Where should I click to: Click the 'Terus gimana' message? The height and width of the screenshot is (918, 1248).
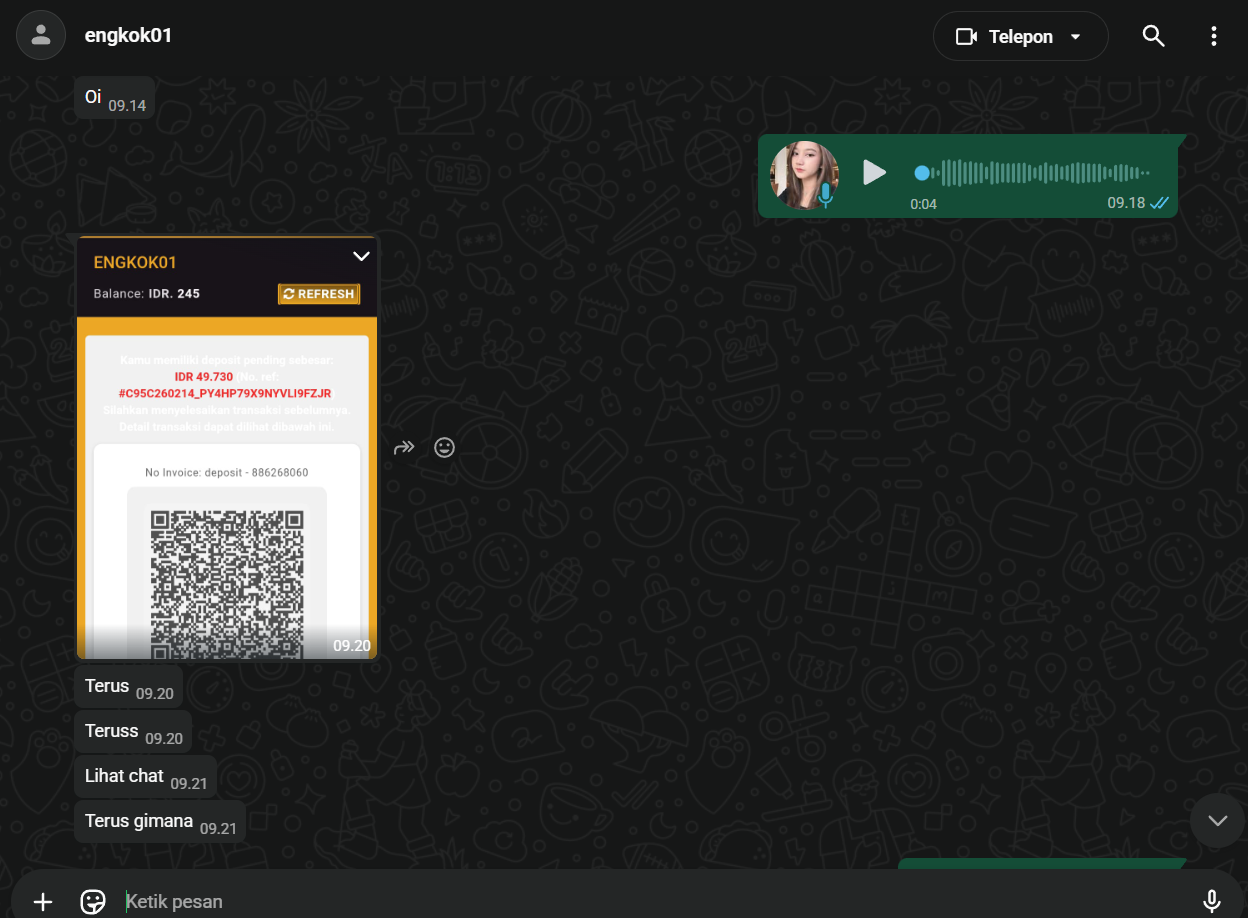160,822
